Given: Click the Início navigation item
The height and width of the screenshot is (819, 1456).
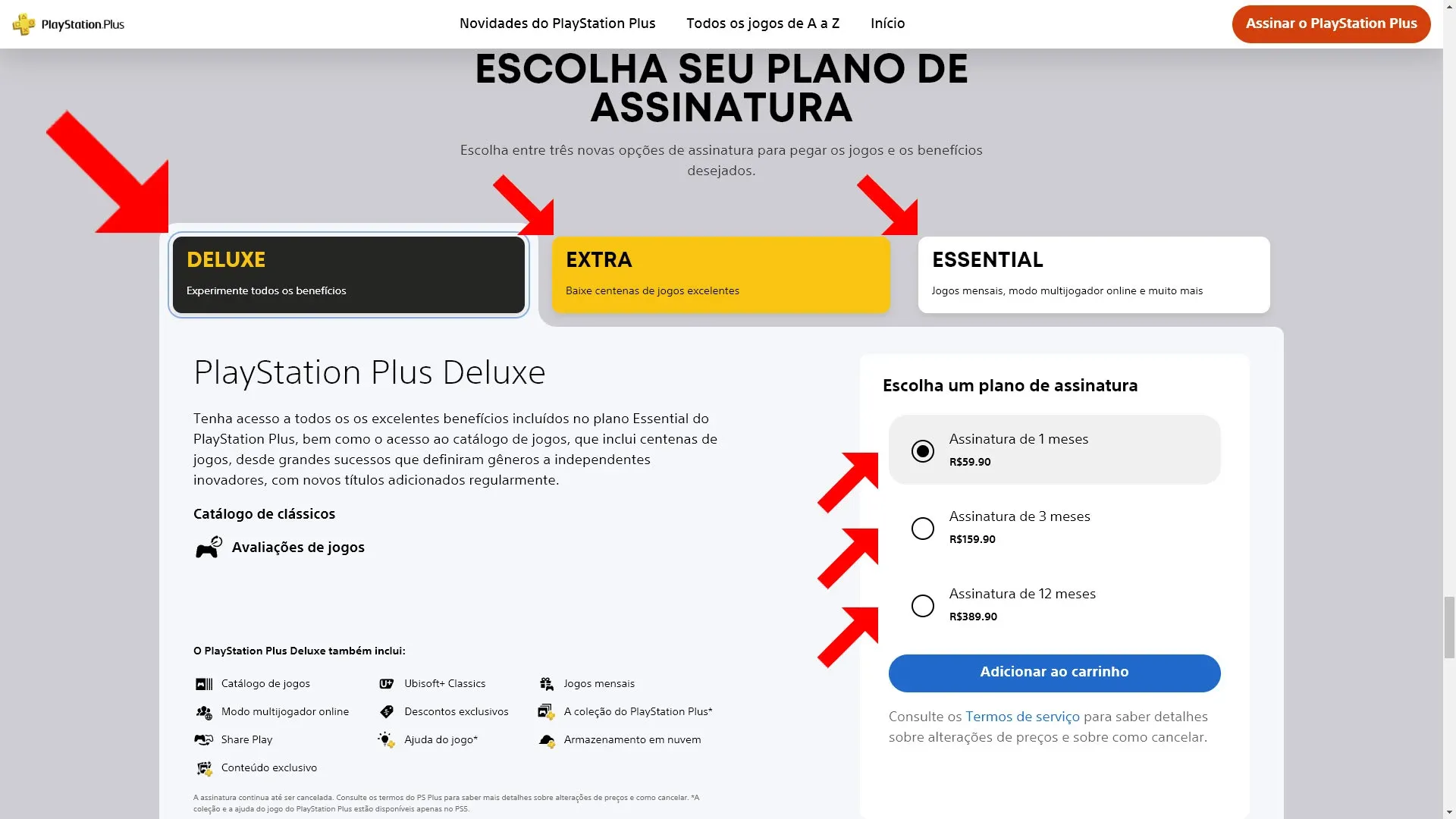Looking at the screenshot, I should pos(888,24).
